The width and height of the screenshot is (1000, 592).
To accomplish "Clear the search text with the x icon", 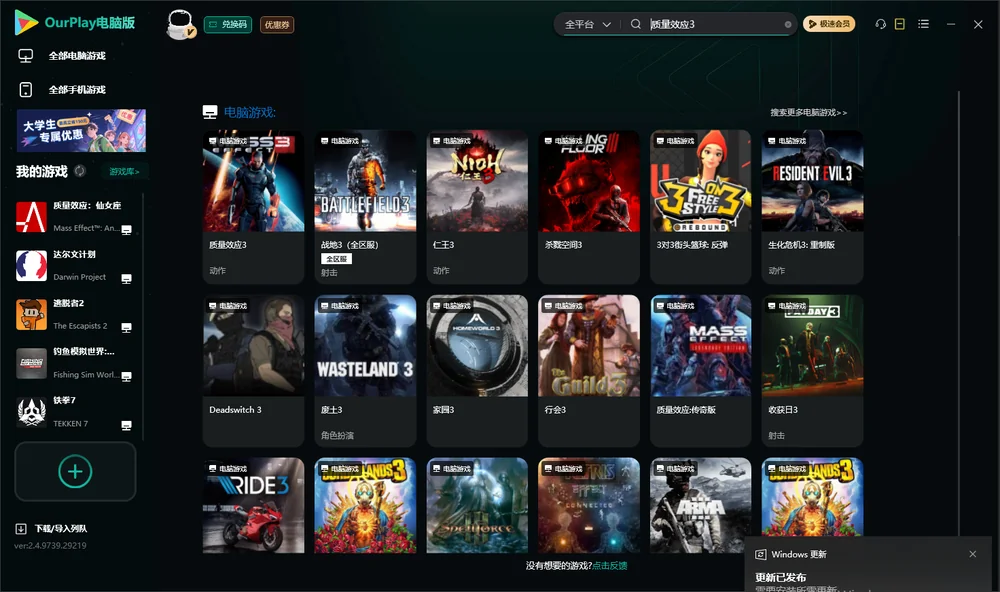I will 788,24.
